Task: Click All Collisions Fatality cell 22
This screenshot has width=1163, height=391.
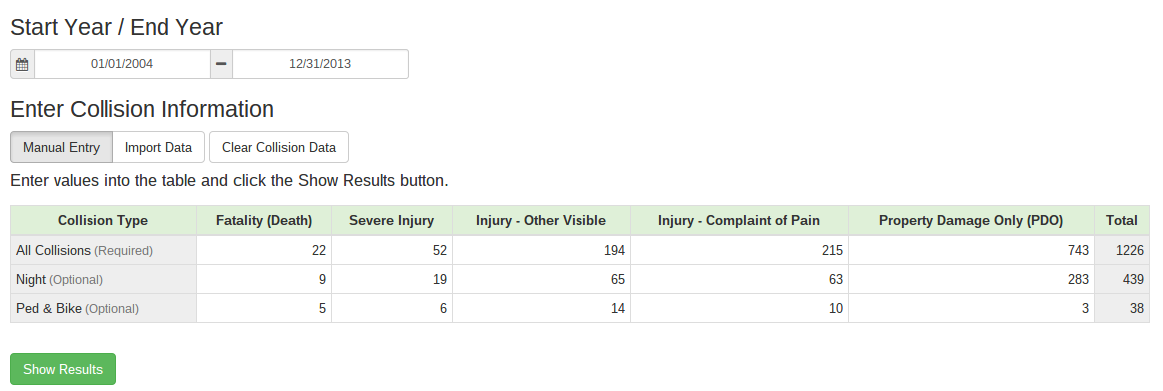Action: point(264,250)
